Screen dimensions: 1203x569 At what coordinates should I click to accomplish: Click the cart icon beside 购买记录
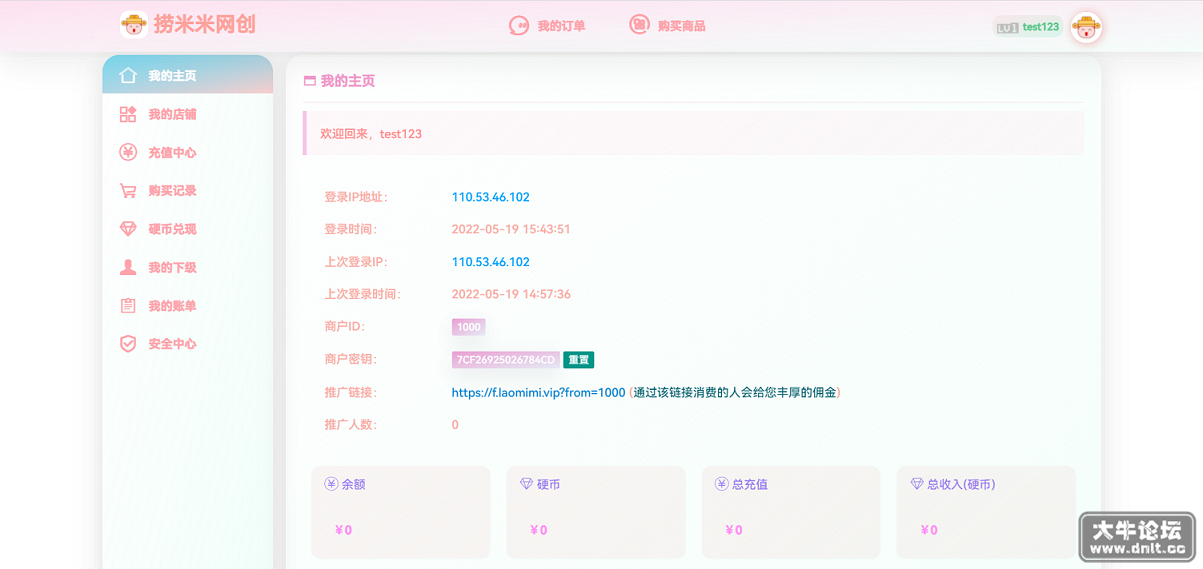[128, 190]
